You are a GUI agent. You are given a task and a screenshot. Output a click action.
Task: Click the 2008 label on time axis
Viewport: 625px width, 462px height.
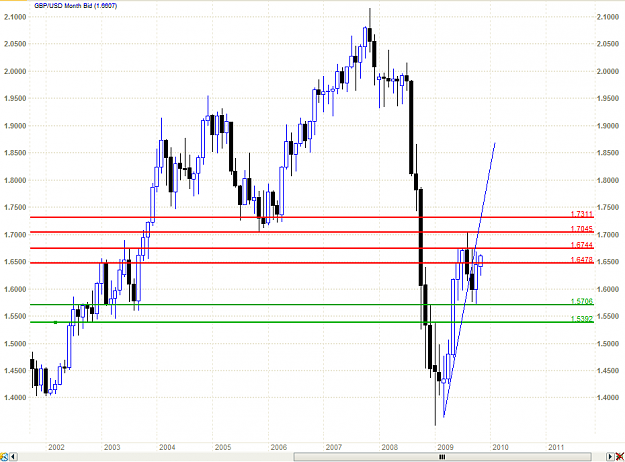tap(389, 447)
